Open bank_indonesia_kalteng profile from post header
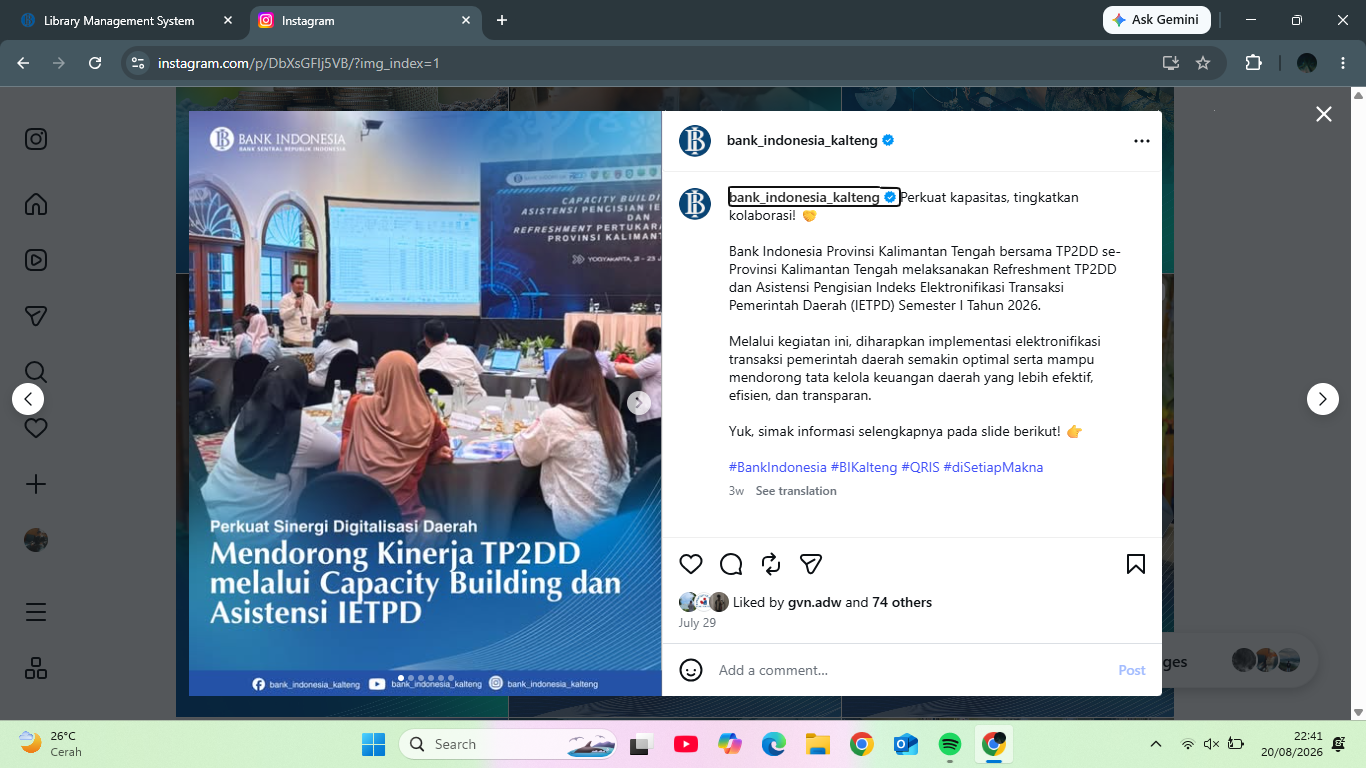The image size is (1366, 768). [802, 141]
